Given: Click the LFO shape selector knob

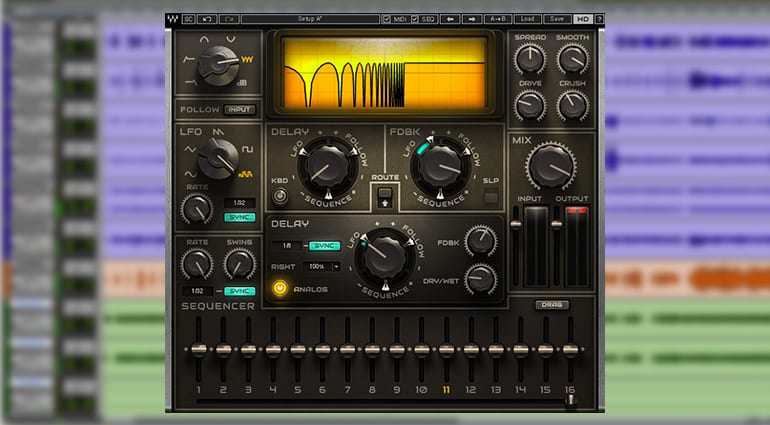Looking at the screenshot, I should (x=218, y=158).
